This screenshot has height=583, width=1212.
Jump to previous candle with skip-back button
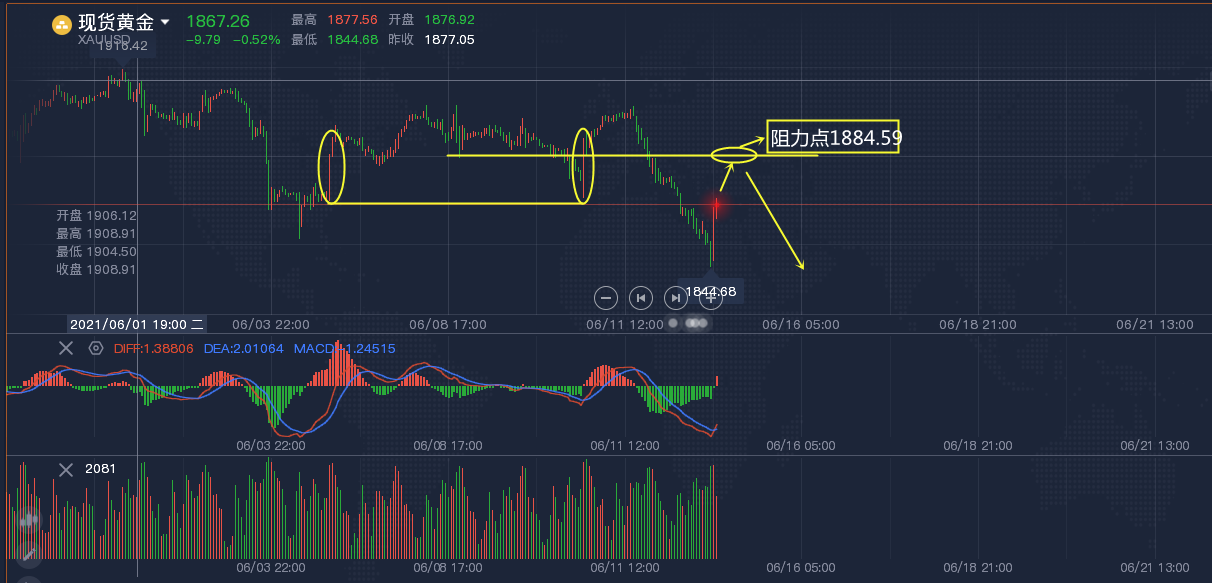tap(640, 297)
